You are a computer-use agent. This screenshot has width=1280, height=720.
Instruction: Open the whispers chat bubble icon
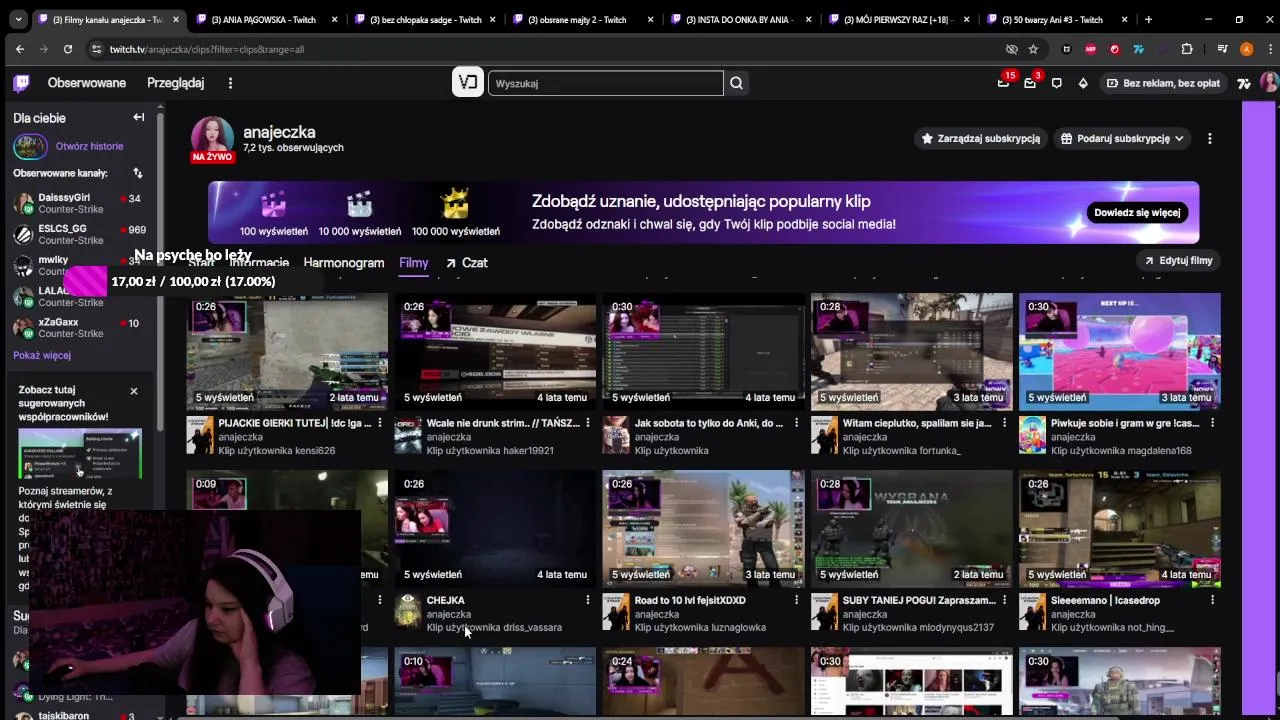point(1057,83)
